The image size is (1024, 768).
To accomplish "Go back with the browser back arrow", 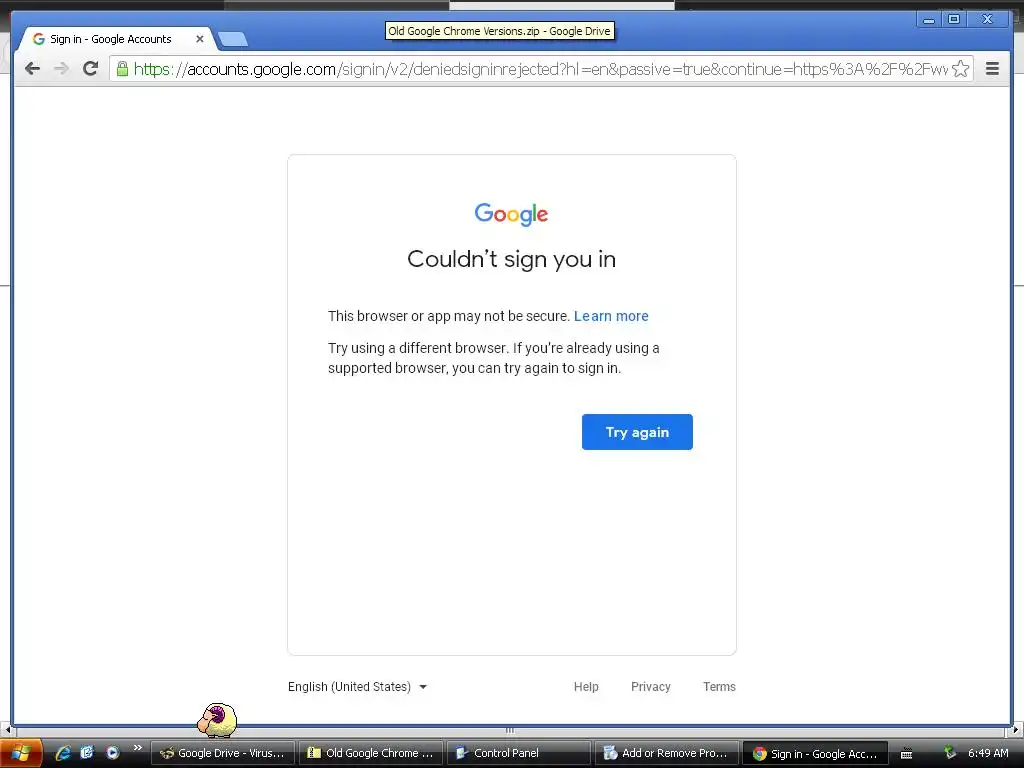I will point(32,69).
